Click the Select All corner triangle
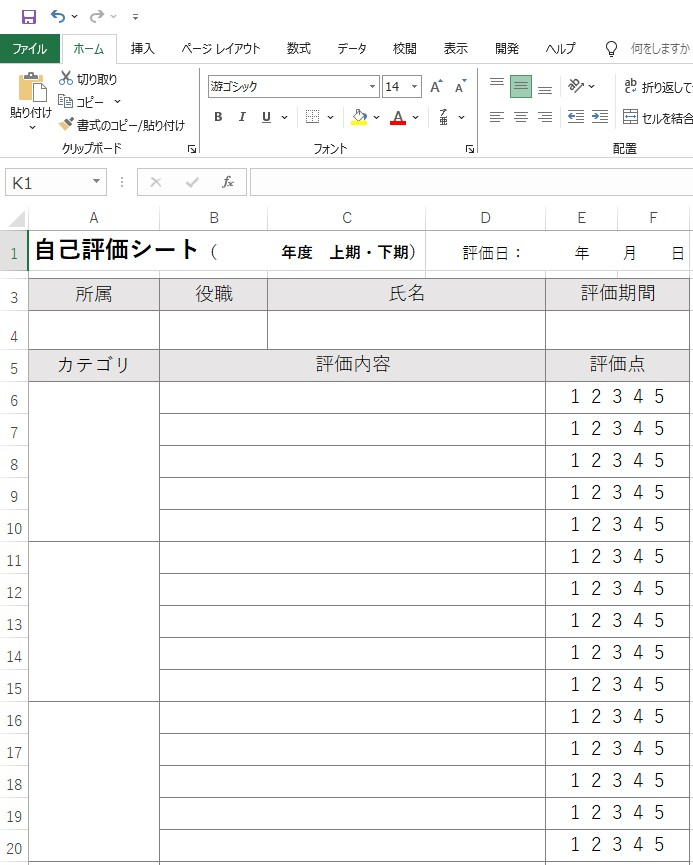This screenshot has width=693, height=865. pos(17,218)
